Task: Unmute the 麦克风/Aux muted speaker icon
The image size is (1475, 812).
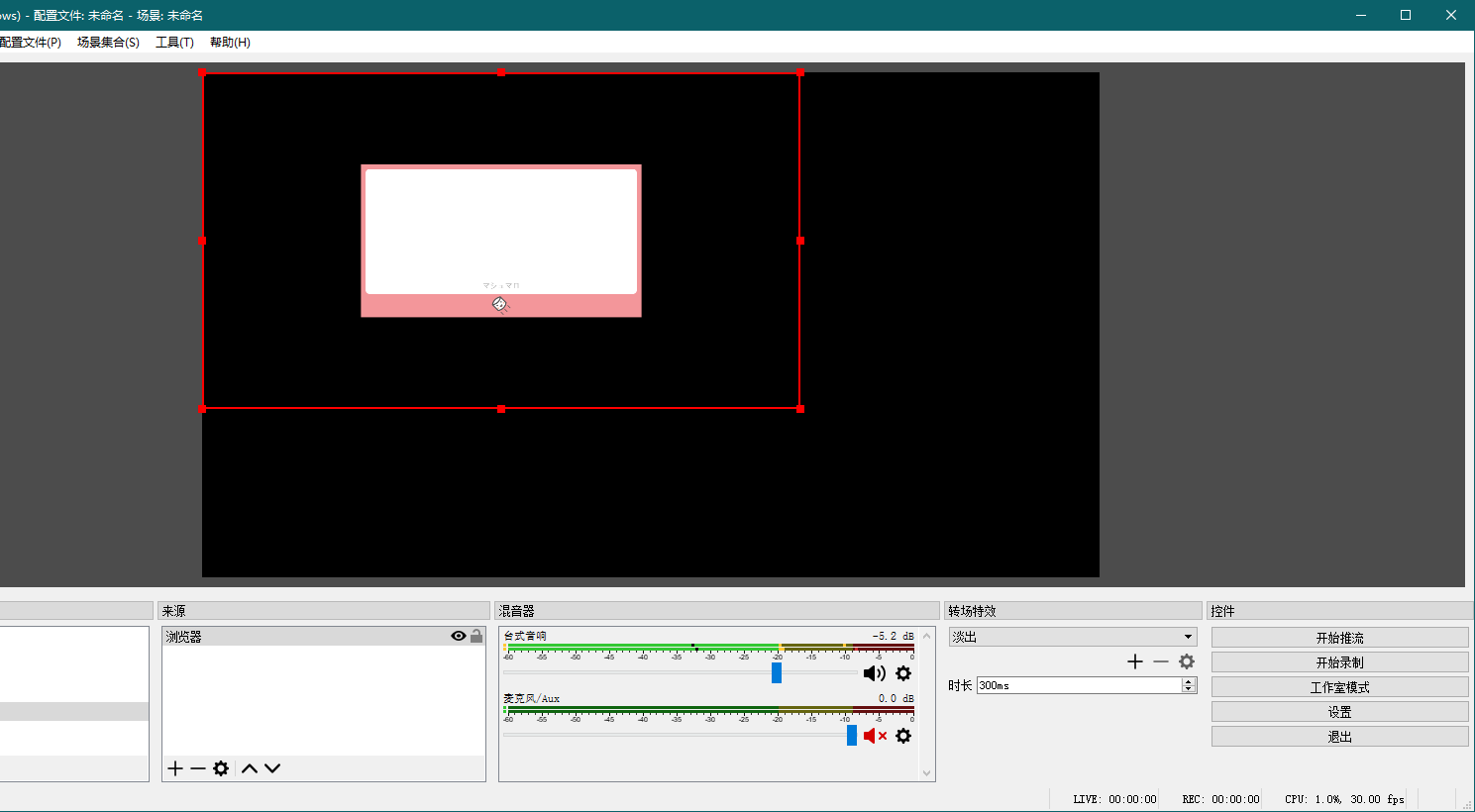Action: pyautogui.click(x=875, y=736)
